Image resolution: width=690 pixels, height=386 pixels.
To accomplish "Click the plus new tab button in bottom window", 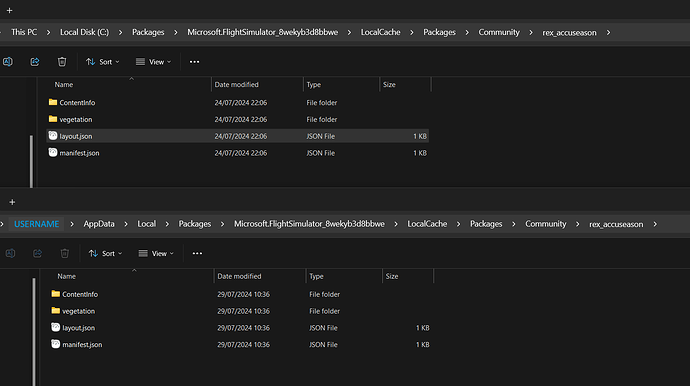I will click(x=12, y=202).
